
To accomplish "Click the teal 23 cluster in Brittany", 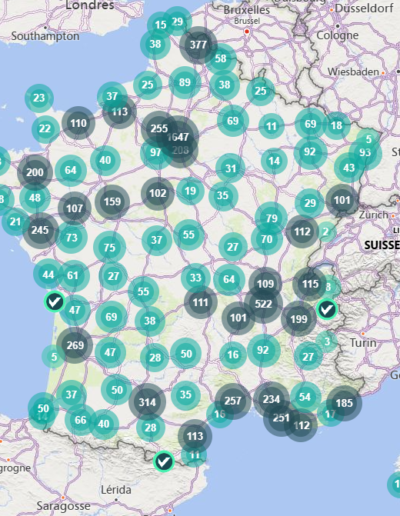I will (x=39, y=98).
